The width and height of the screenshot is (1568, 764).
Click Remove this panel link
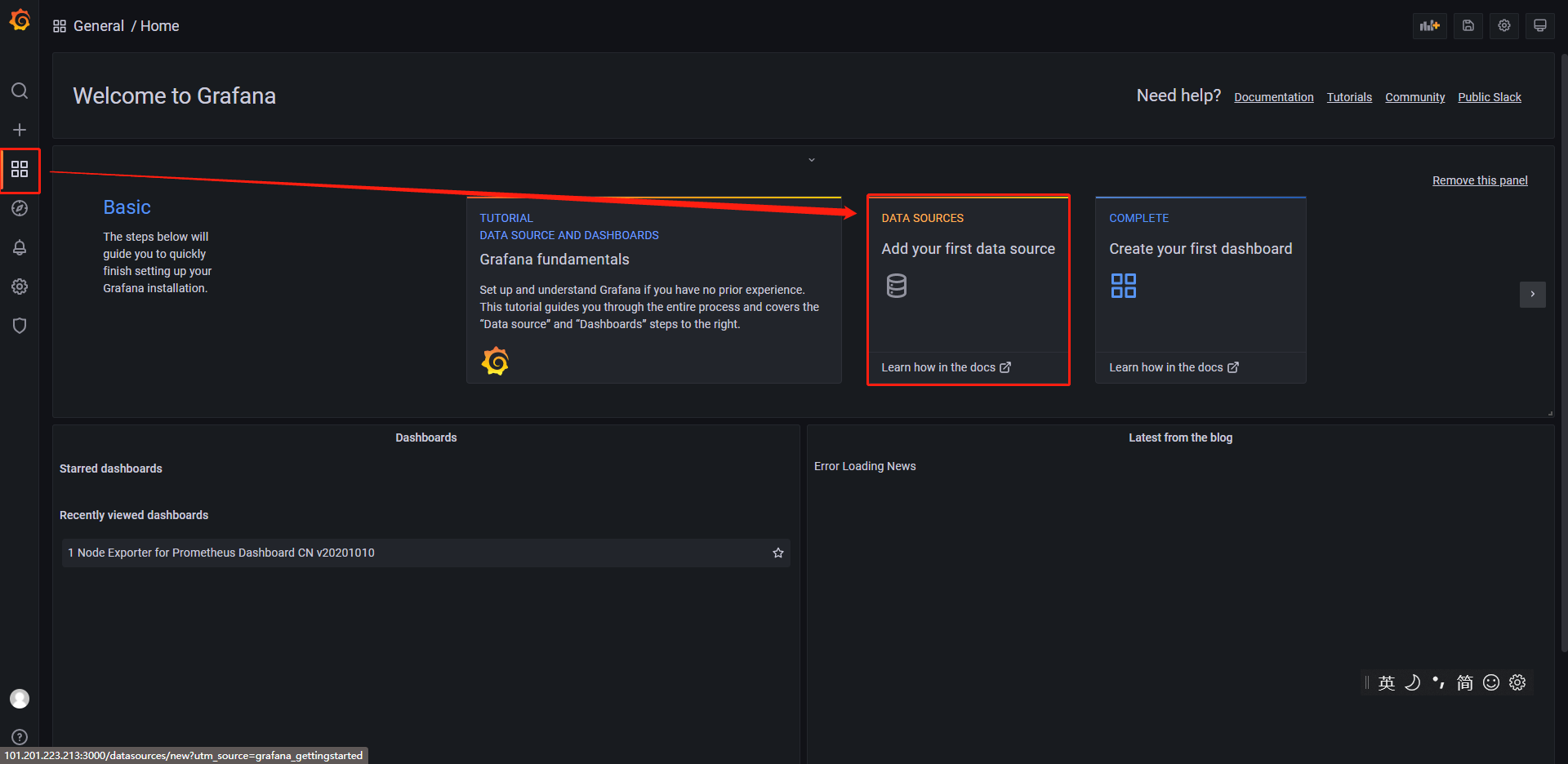[1480, 180]
